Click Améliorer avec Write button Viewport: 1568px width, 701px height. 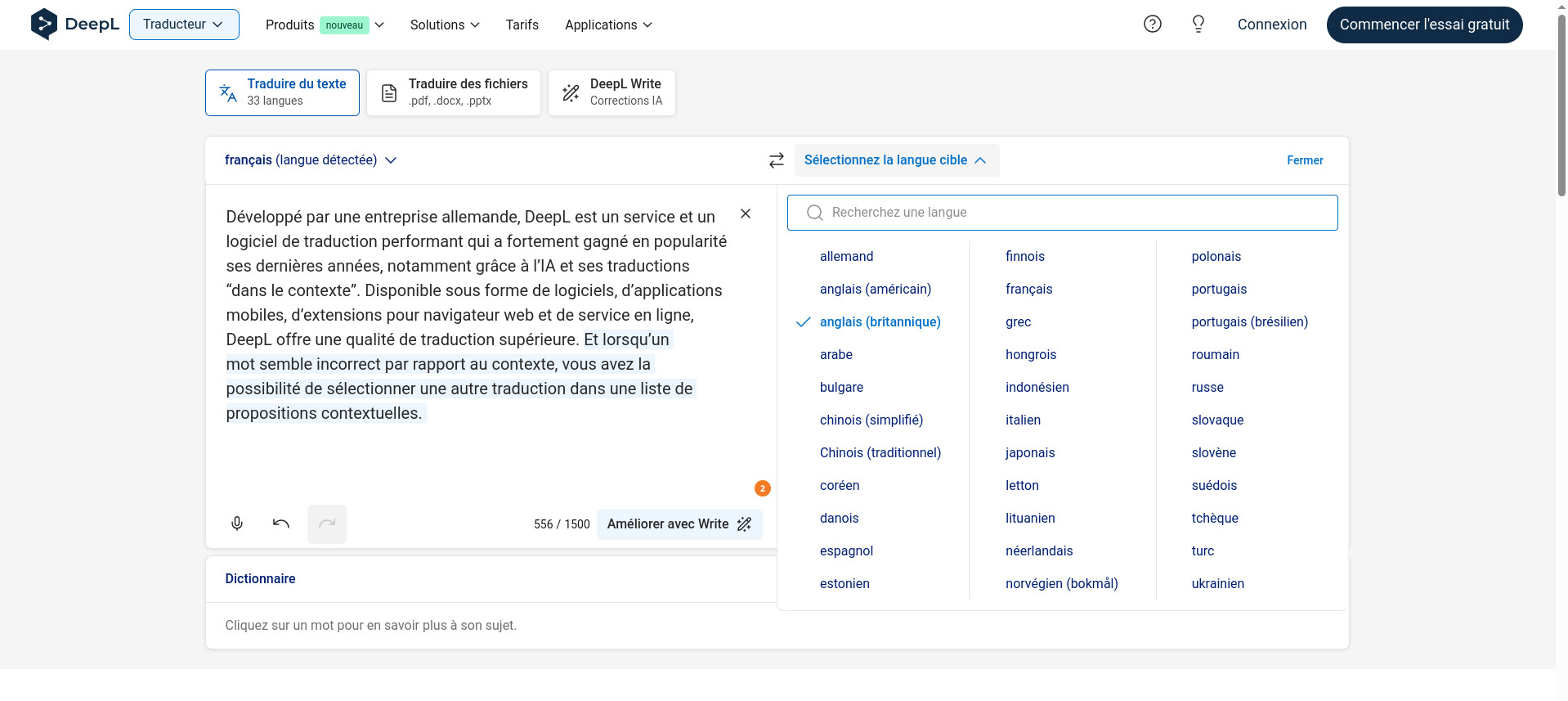[x=679, y=524]
